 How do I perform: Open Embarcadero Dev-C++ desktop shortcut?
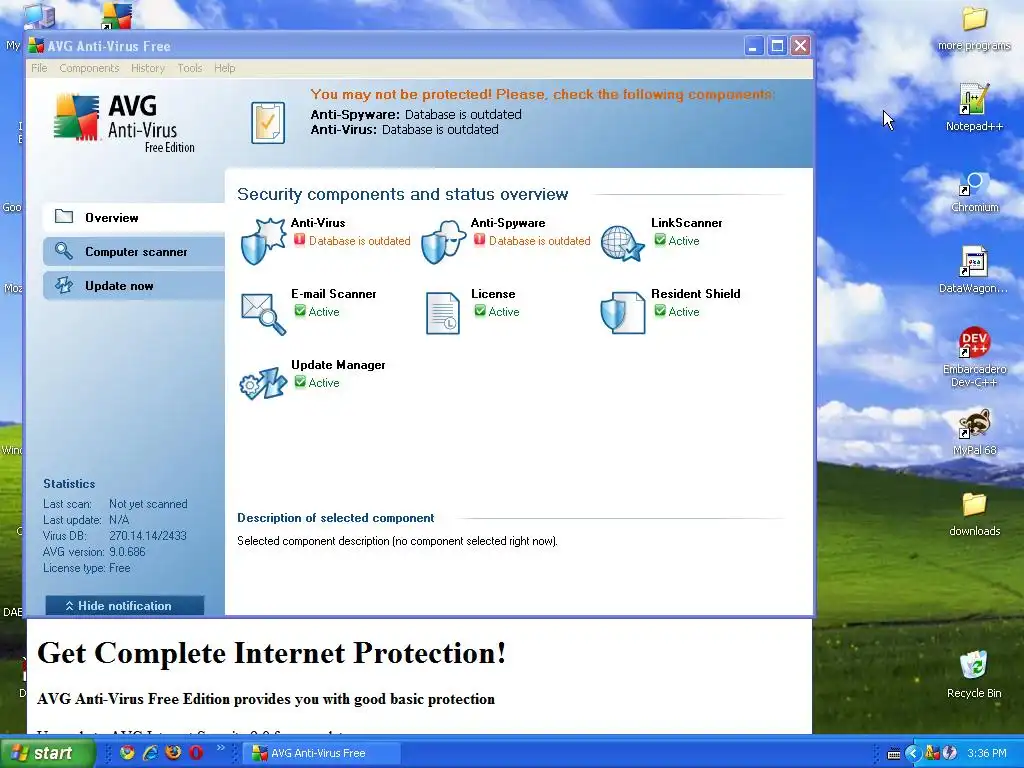tap(974, 356)
